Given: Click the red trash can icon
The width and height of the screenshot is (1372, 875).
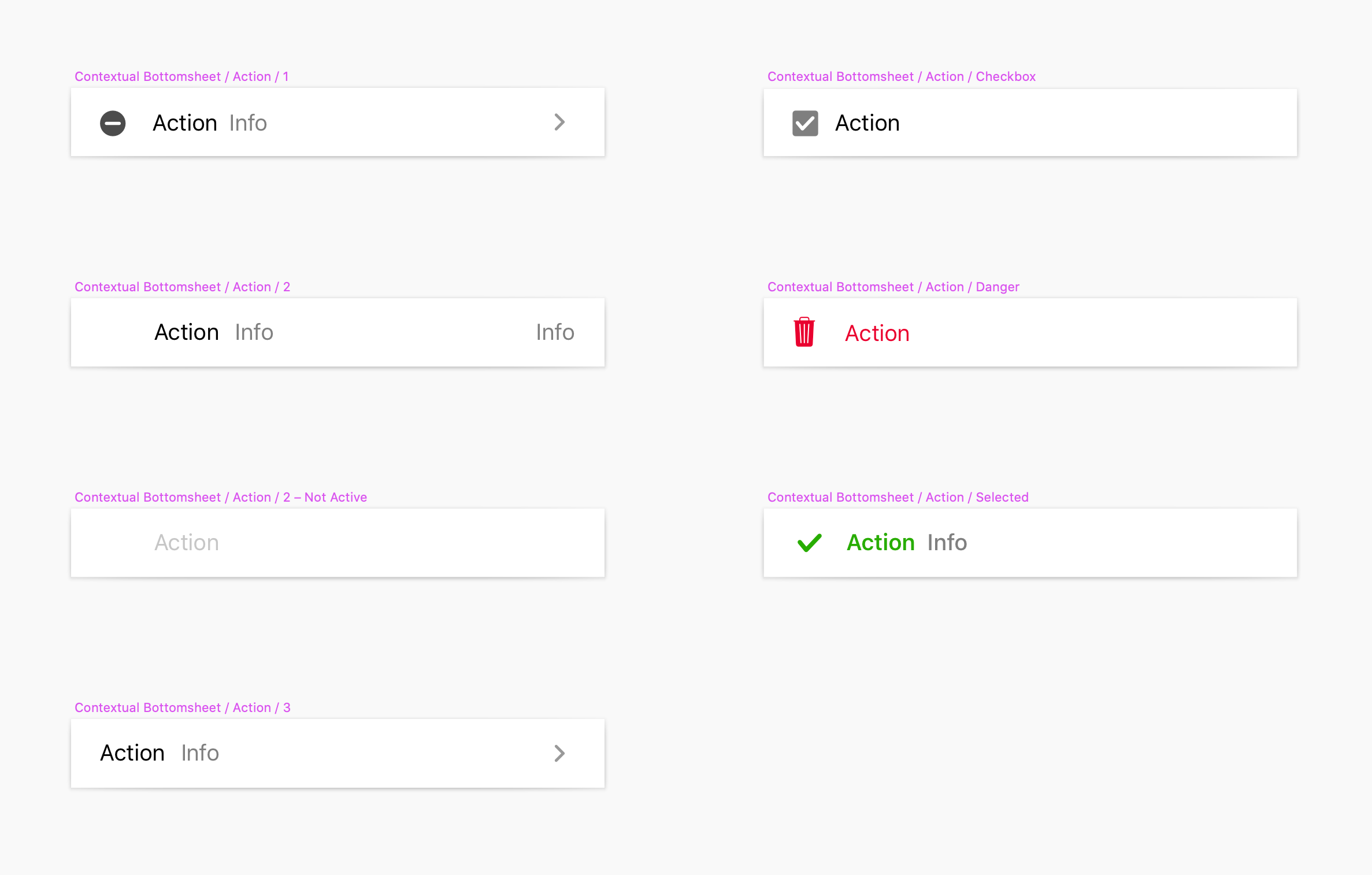Looking at the screenshot, I should pos(804,332).
